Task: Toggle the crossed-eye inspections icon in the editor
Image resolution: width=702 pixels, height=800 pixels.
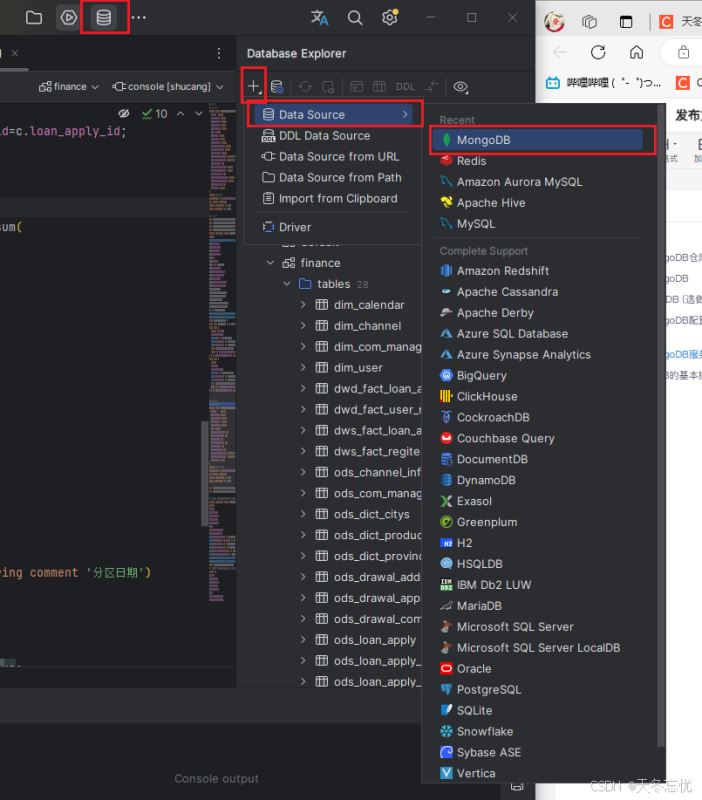Action: [x=124, y=114]
